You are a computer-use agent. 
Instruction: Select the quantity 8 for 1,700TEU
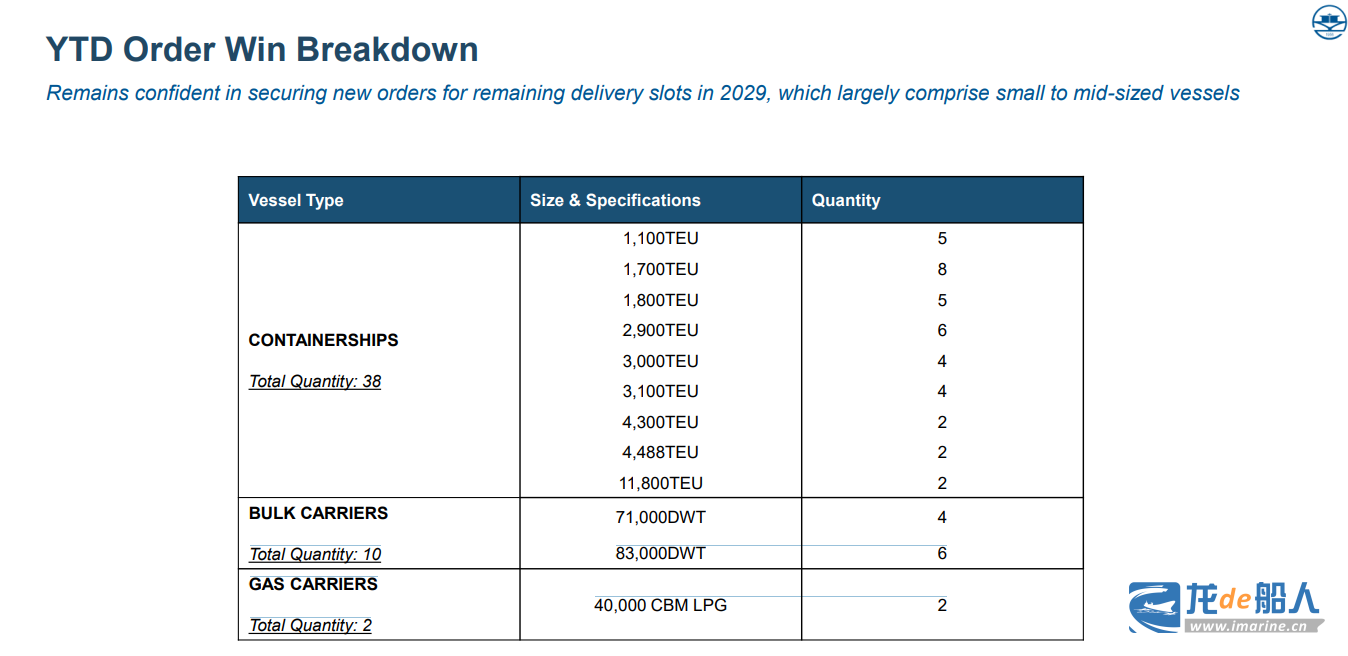click(942, 269)
